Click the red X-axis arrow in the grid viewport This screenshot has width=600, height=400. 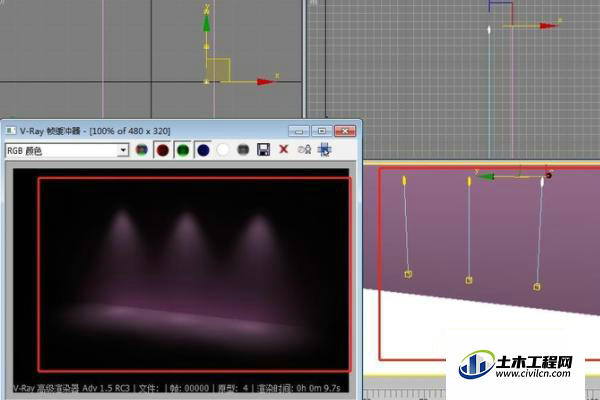548,26
